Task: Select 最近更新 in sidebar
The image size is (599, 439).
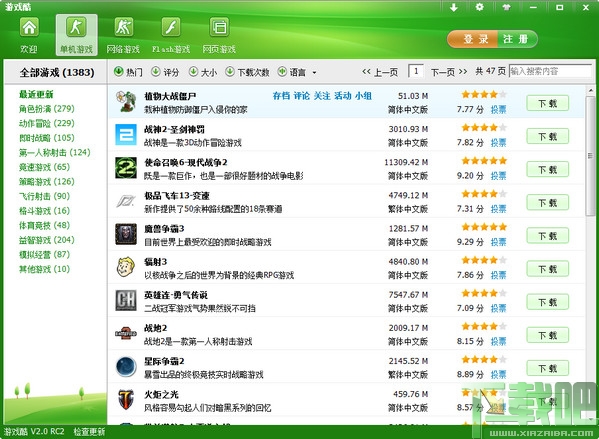Action: coord(36,94)
